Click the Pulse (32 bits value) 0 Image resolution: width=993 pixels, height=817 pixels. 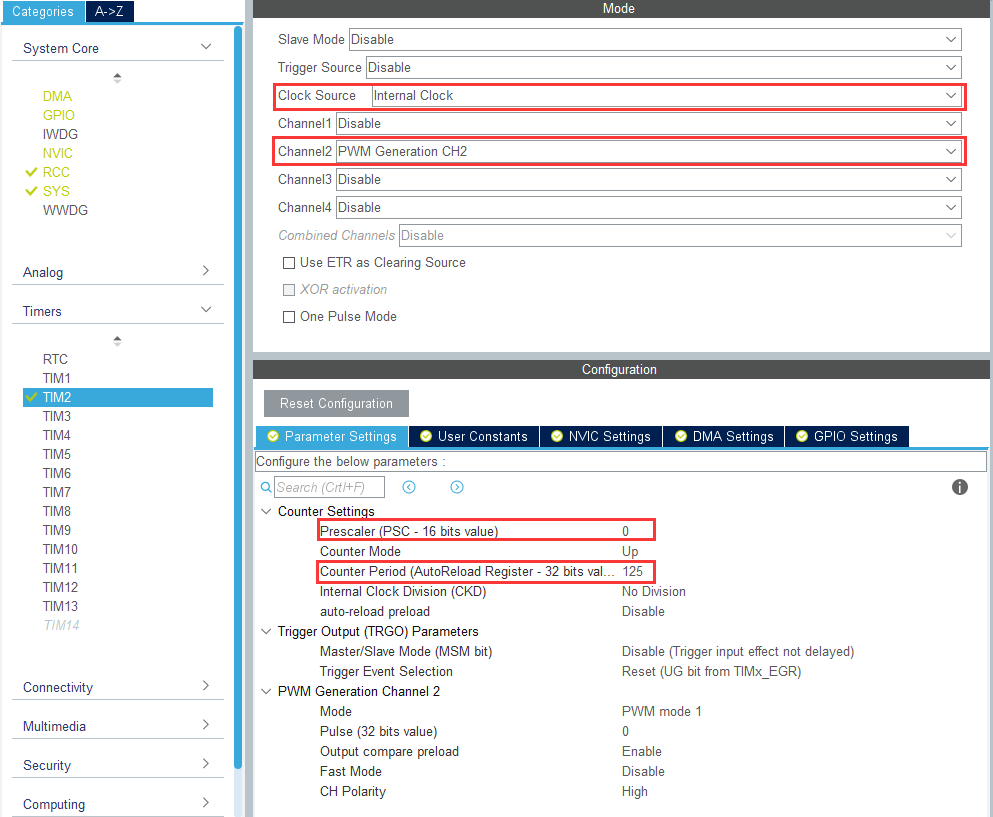pos(625,732)
